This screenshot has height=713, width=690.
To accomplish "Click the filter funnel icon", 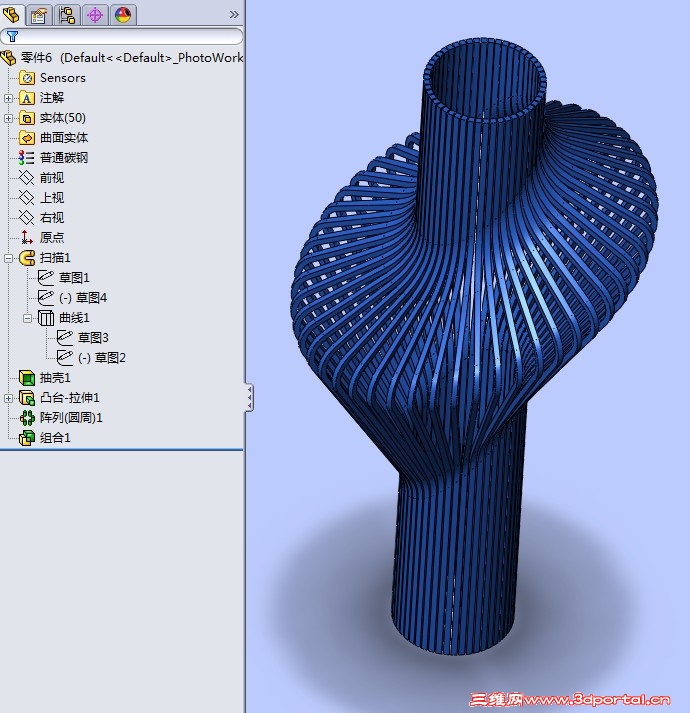I will coord(12,36).
